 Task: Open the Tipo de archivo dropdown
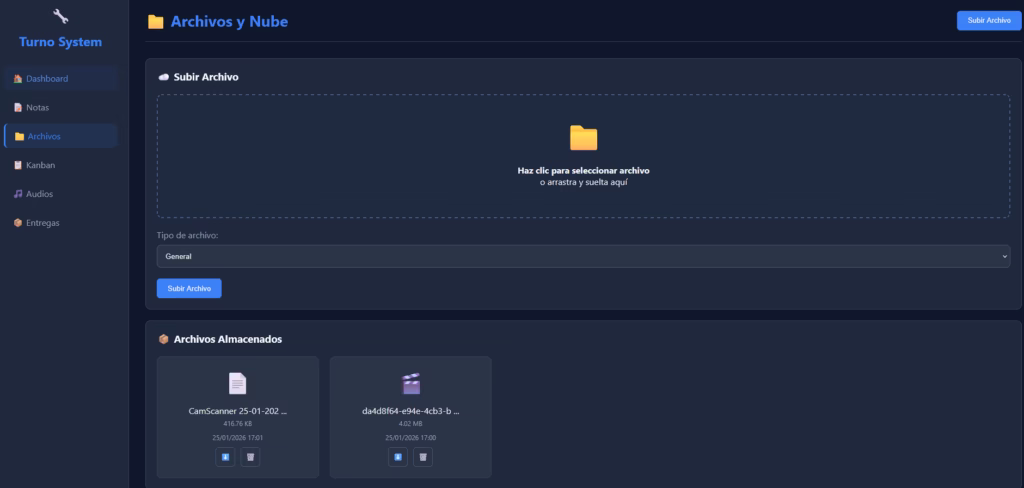(583, 256)
